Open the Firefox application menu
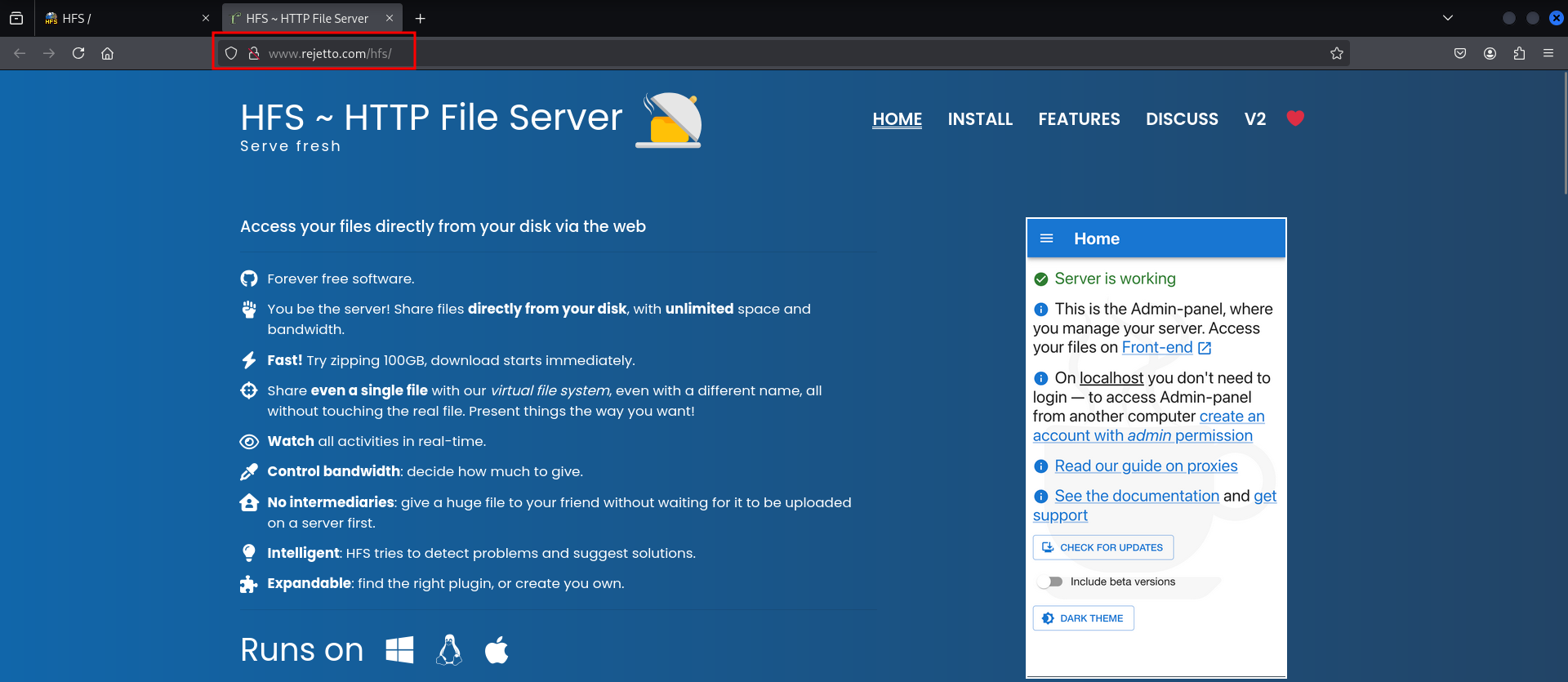The image size is (1568, 682). [1548, 53]
